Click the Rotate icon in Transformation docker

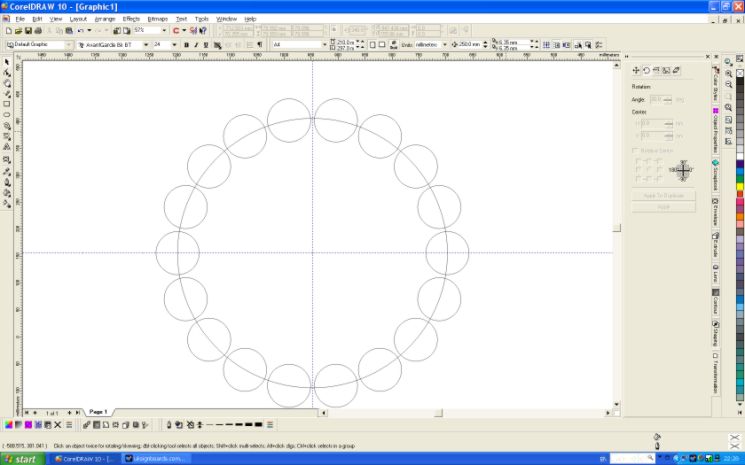click(646, 70)
